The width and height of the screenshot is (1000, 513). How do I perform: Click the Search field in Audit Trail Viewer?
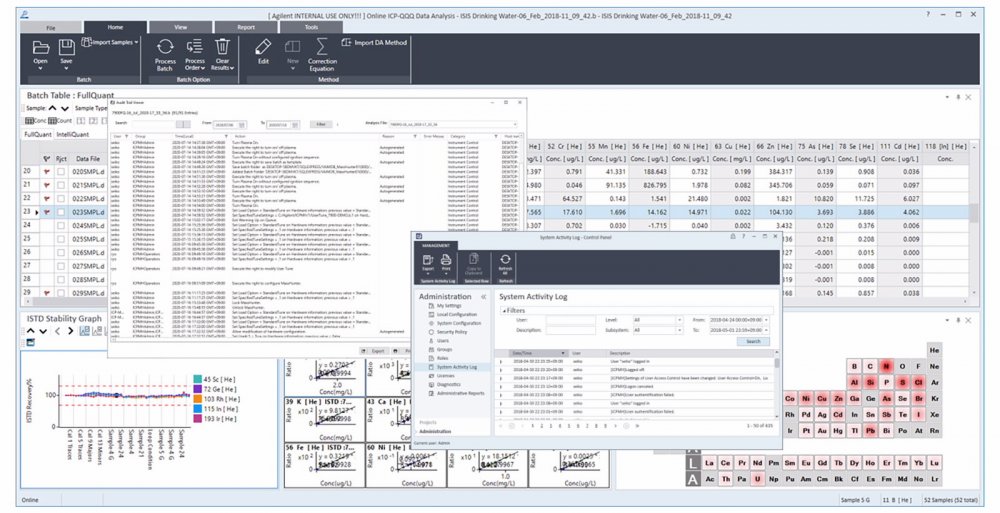click(154, 124)
